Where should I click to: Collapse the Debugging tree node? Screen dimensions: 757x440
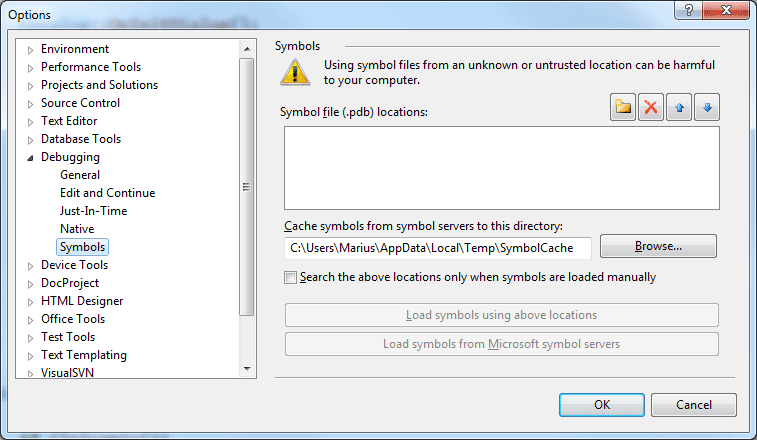click(x=30, y=158)
